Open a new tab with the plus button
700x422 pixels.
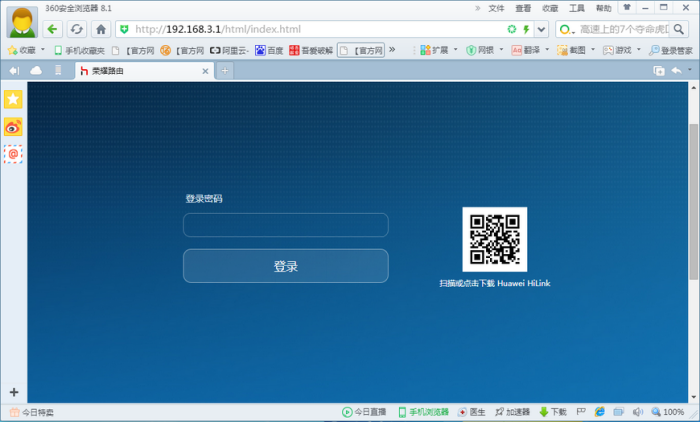(225, 71)
